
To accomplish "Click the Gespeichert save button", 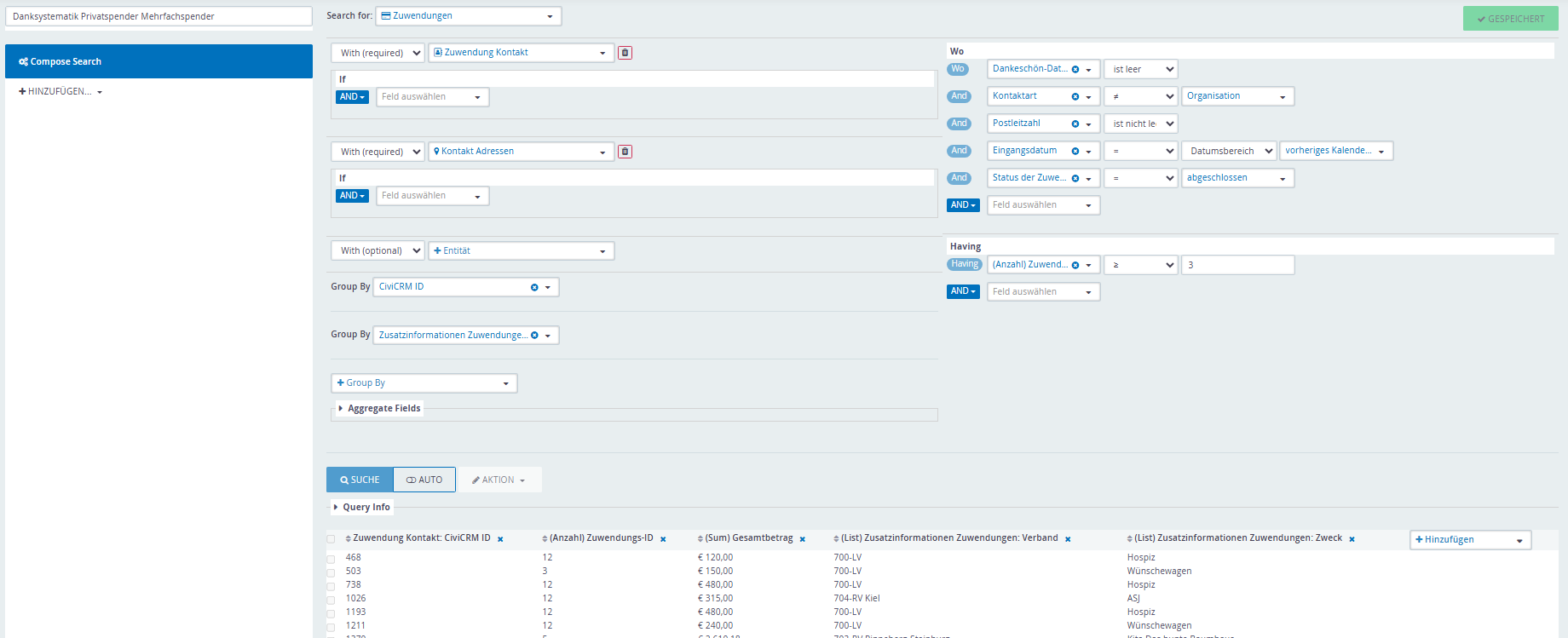I will coord(1510,19).
